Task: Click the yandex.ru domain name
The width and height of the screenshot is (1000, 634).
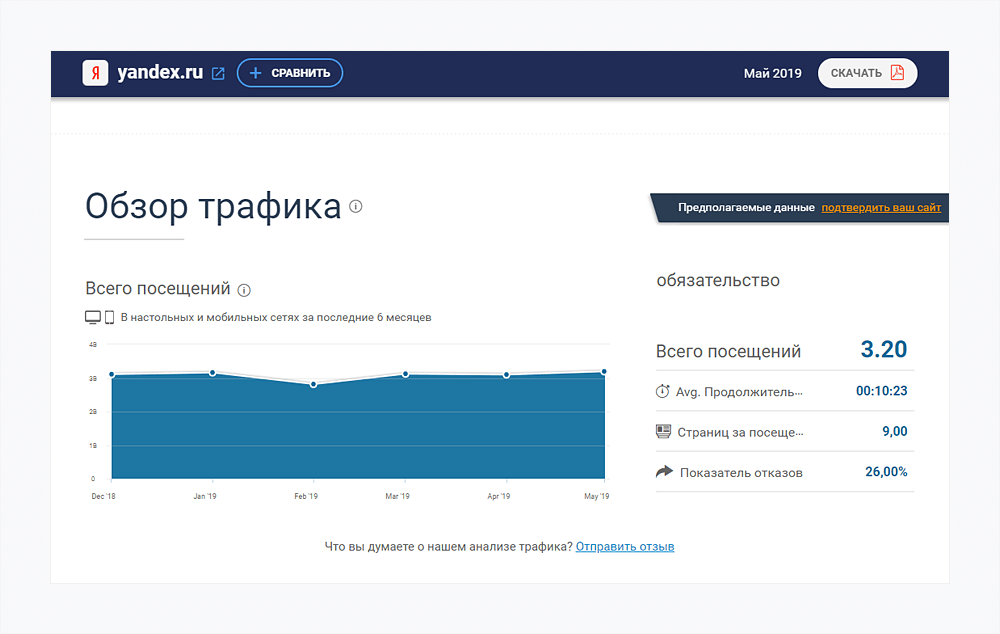Action: (x=160, y=73)
